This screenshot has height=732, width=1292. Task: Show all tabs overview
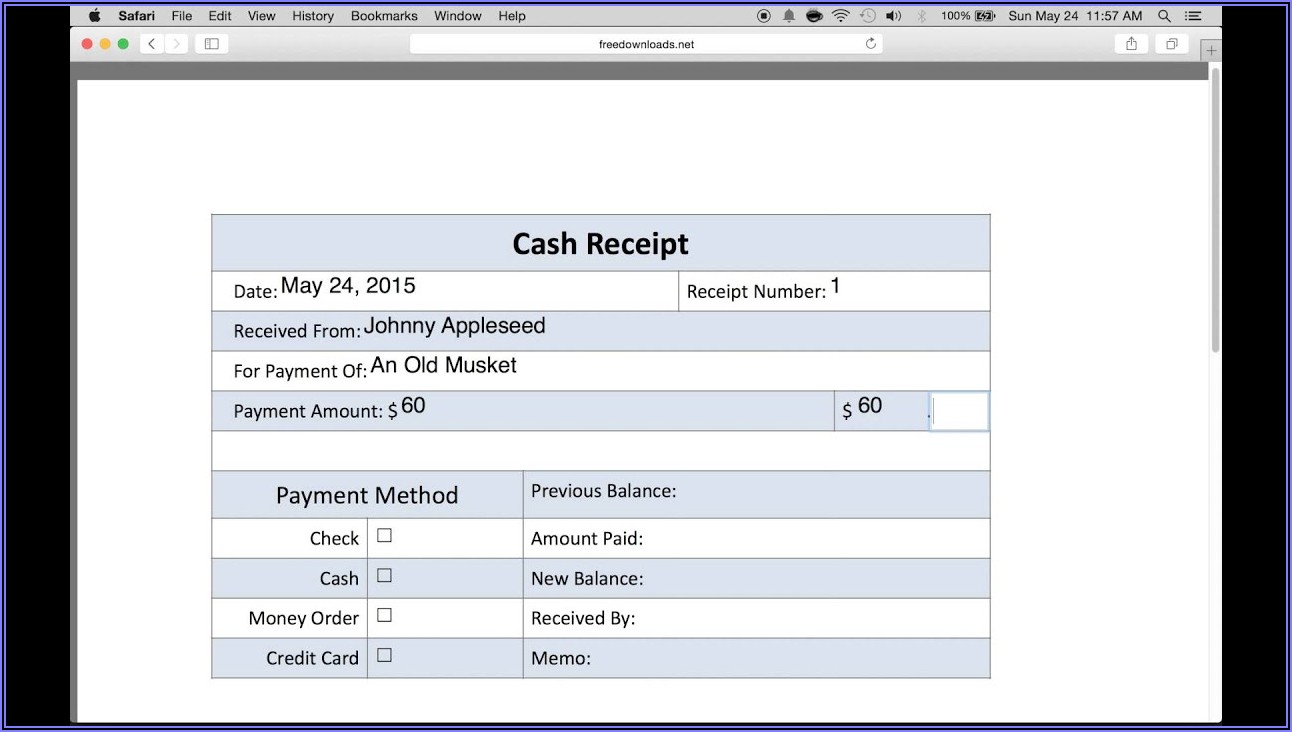(x=1170, y=44)
